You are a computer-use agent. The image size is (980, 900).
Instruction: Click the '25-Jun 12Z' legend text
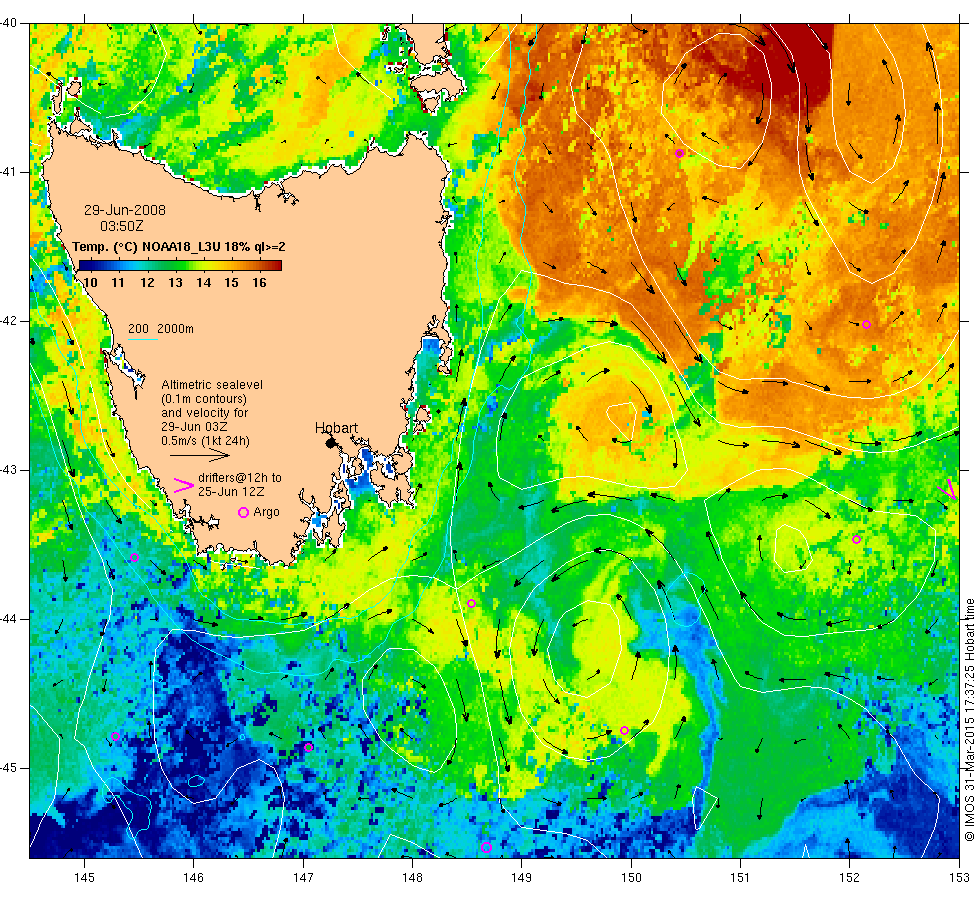(231, 491)
